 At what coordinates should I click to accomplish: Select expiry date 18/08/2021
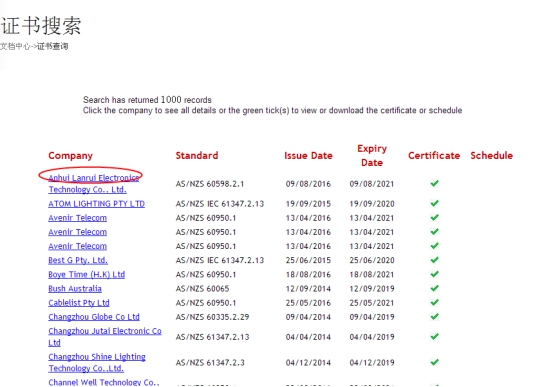click(x=372, y=275)
